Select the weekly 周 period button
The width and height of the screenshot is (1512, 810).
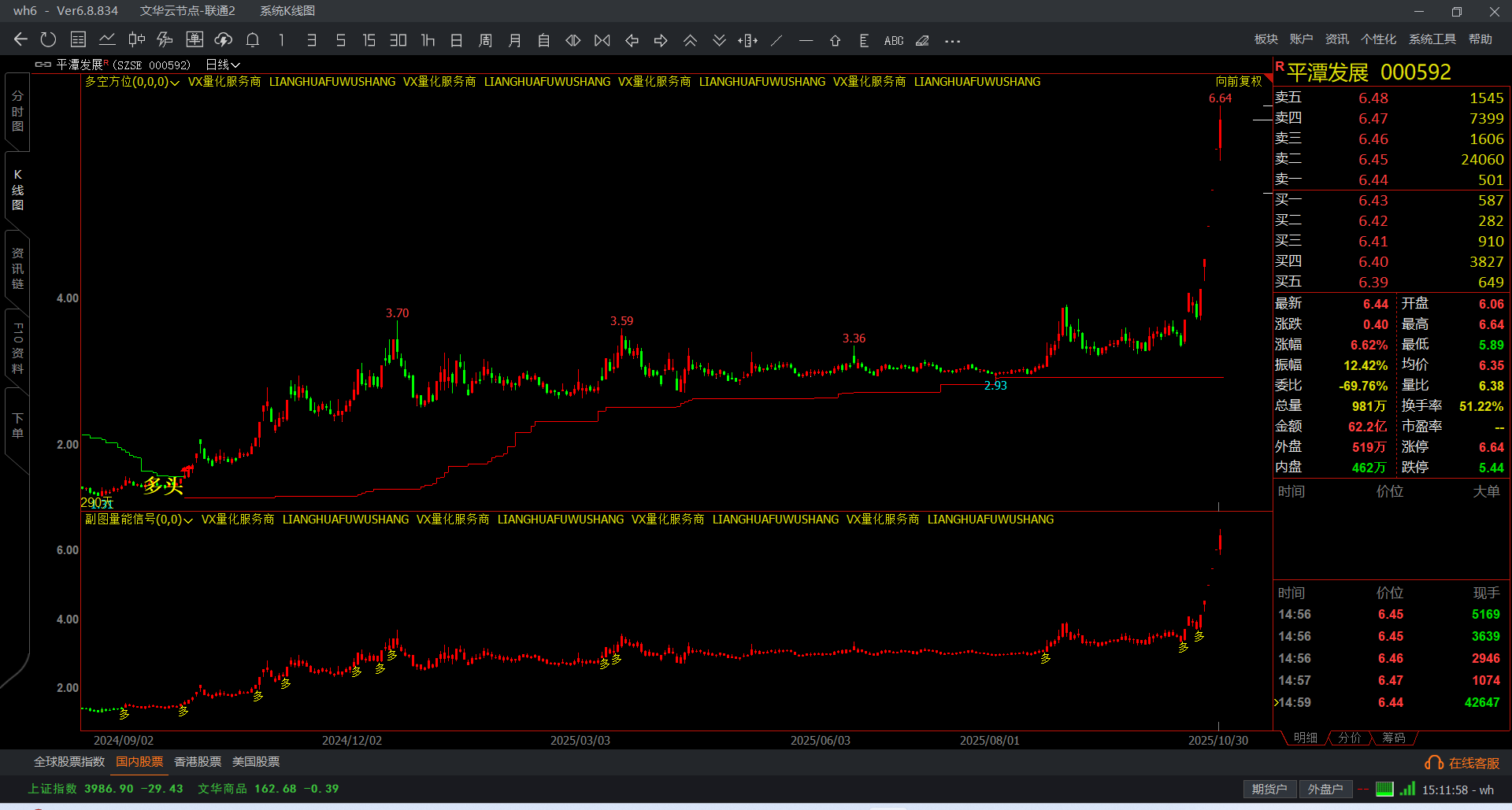486,40
